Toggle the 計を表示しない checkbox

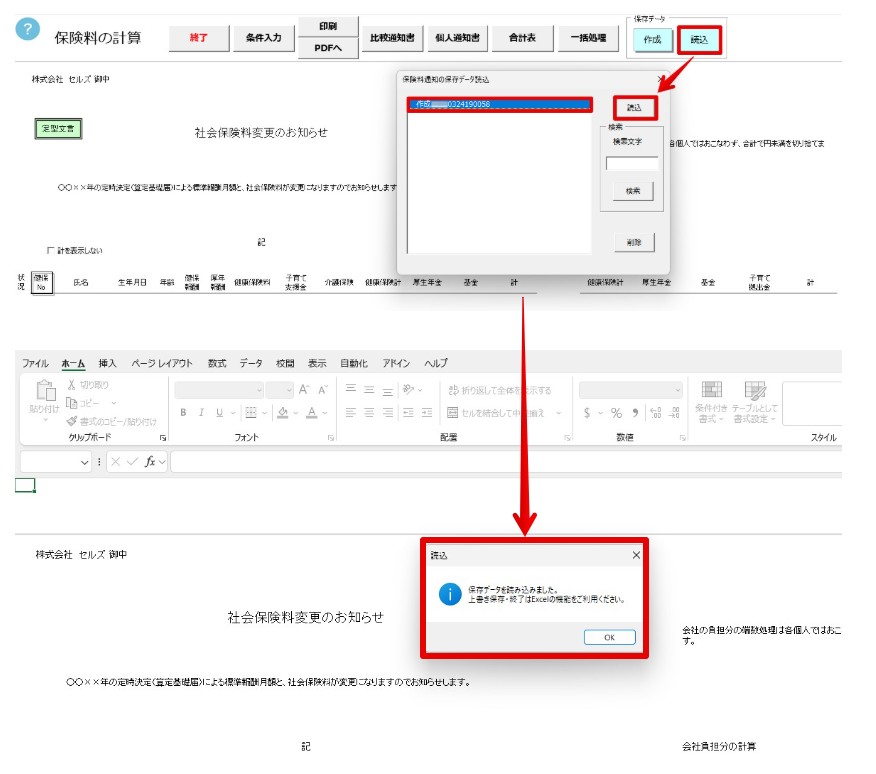point(50,250)
